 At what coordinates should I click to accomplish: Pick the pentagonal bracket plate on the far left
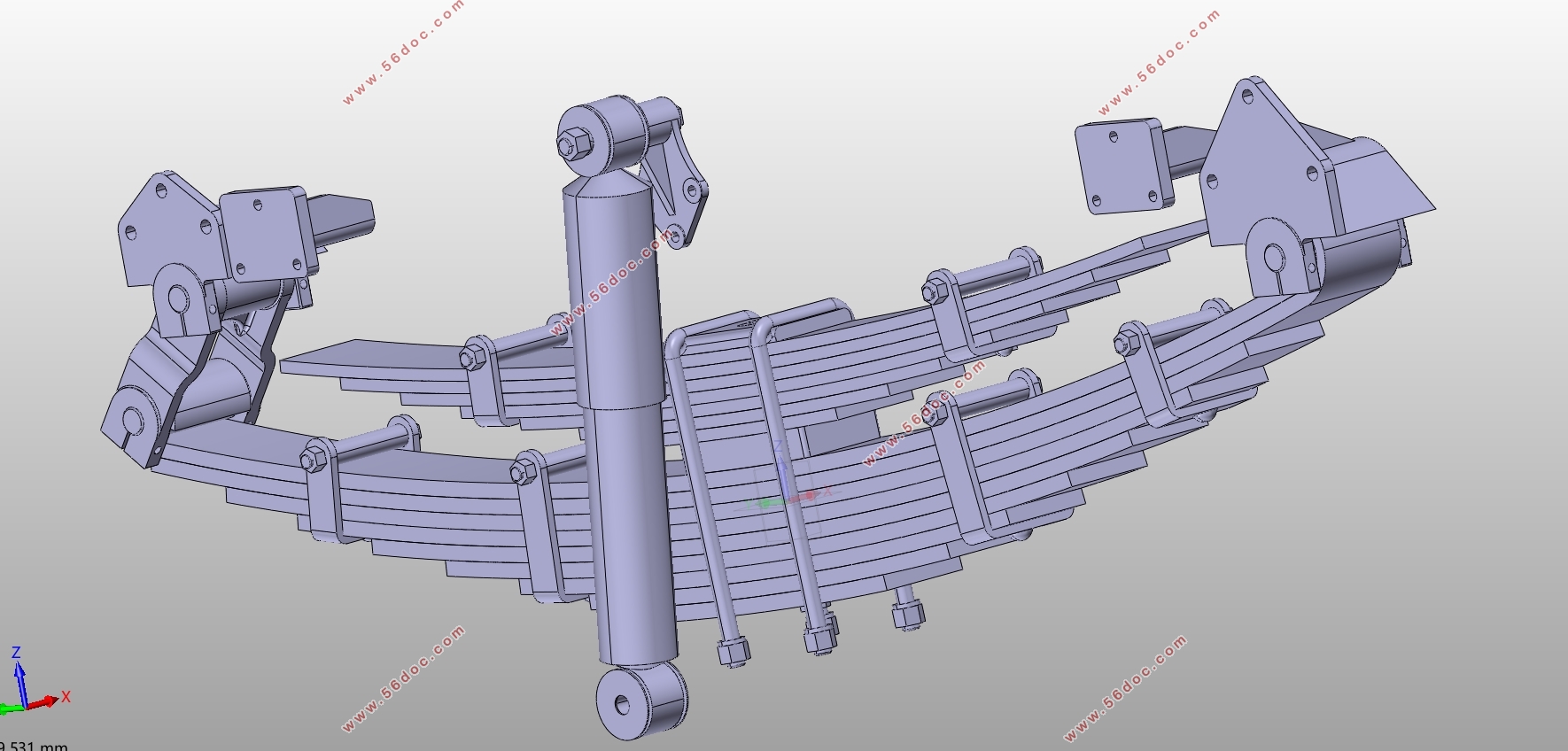[x=168, y=227]
